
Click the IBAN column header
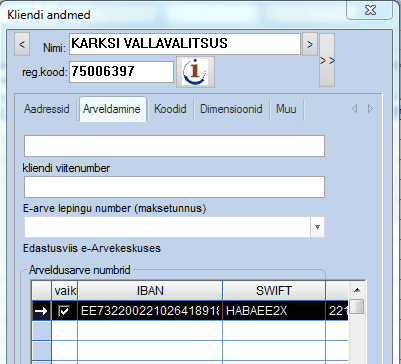[x=150, y=291]
